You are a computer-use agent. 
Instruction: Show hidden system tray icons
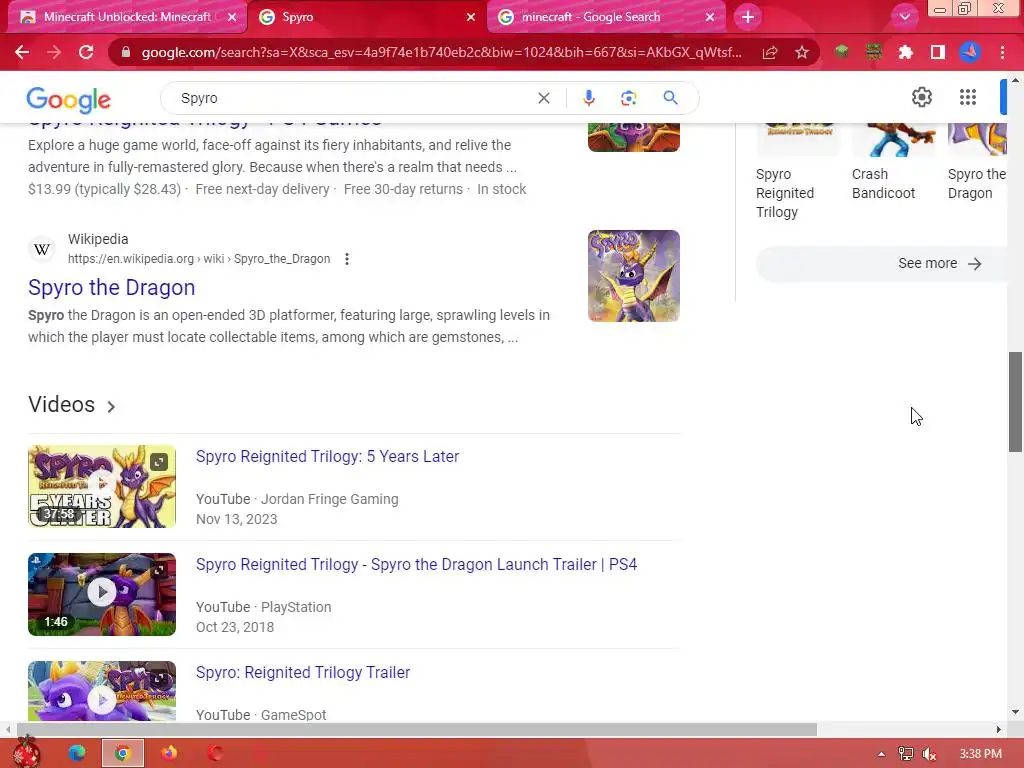(881, 754)
